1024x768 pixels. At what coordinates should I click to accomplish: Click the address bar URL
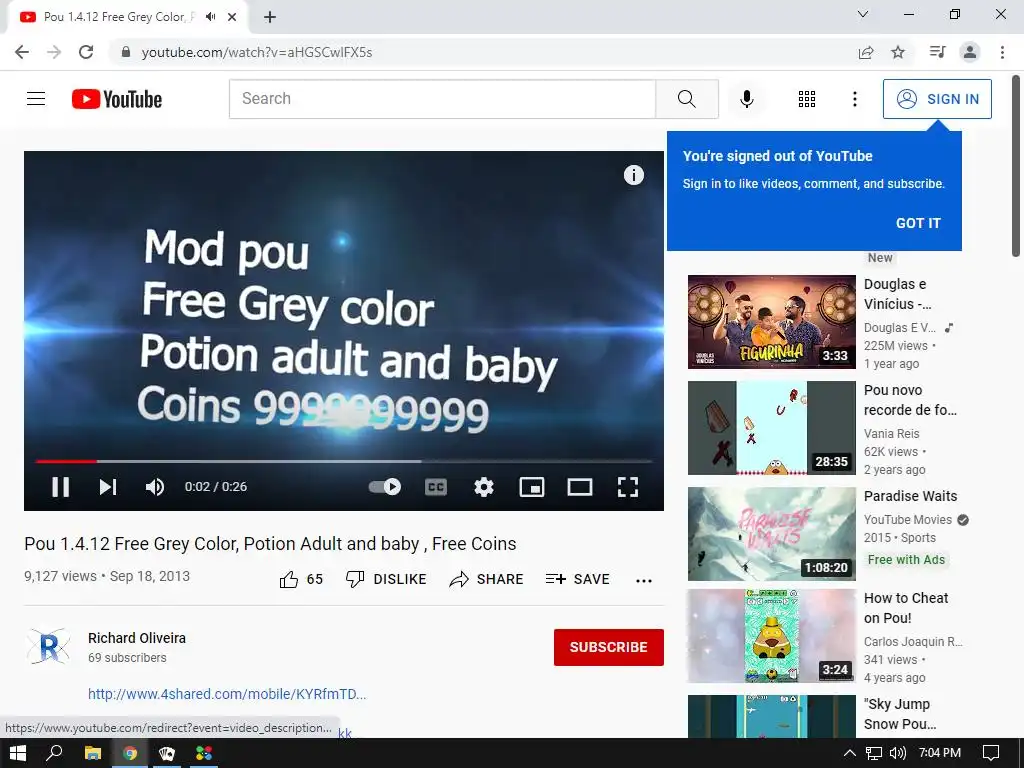(257, 52)
